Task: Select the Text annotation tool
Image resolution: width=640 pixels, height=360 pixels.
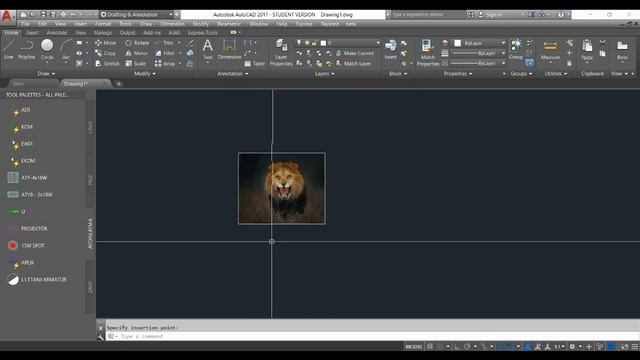Action: click(207, 49)
